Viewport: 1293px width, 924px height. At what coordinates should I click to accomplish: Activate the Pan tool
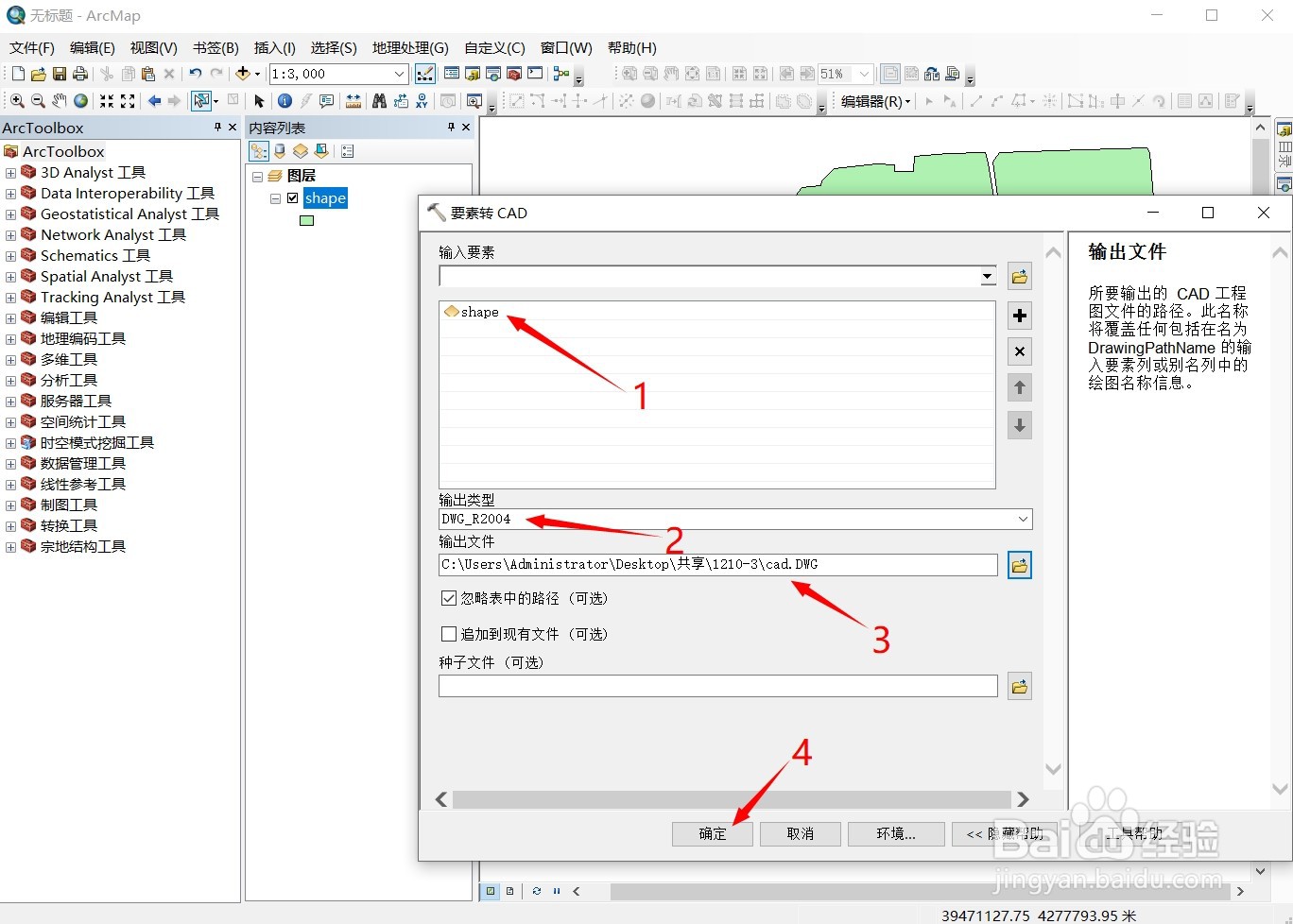(x=60, y=100)
